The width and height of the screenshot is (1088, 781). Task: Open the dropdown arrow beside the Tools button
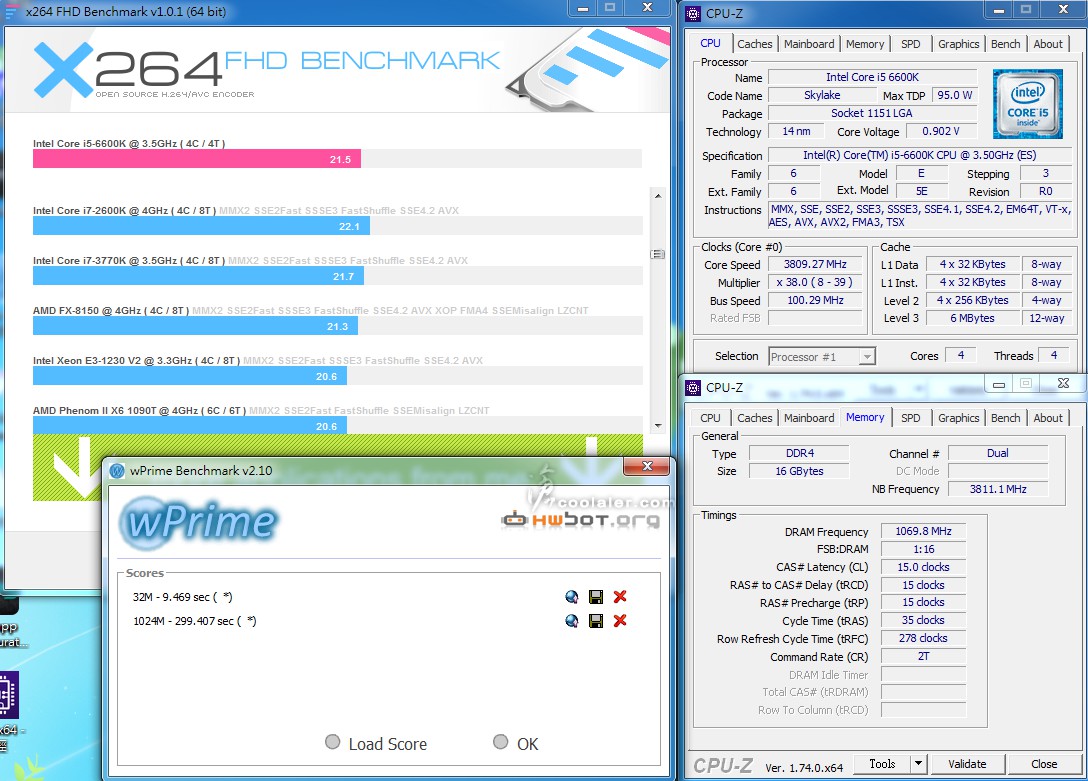pos(918,764)
